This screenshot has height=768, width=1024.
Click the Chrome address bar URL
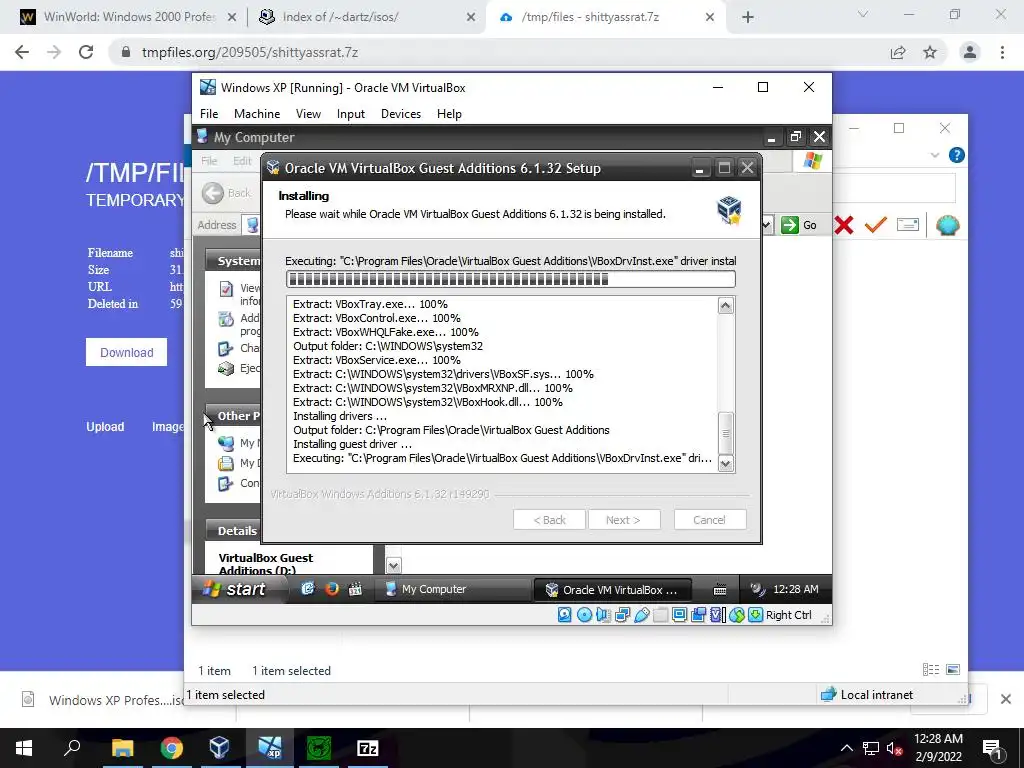(250, 52)
